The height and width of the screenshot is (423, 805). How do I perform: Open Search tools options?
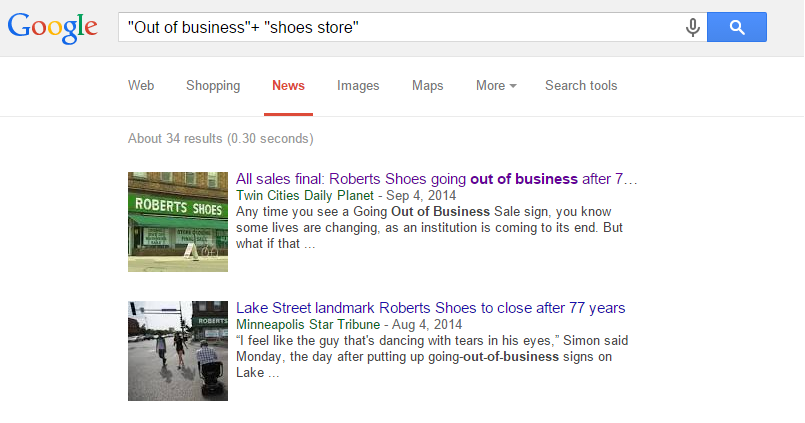[x=581, y=86]
